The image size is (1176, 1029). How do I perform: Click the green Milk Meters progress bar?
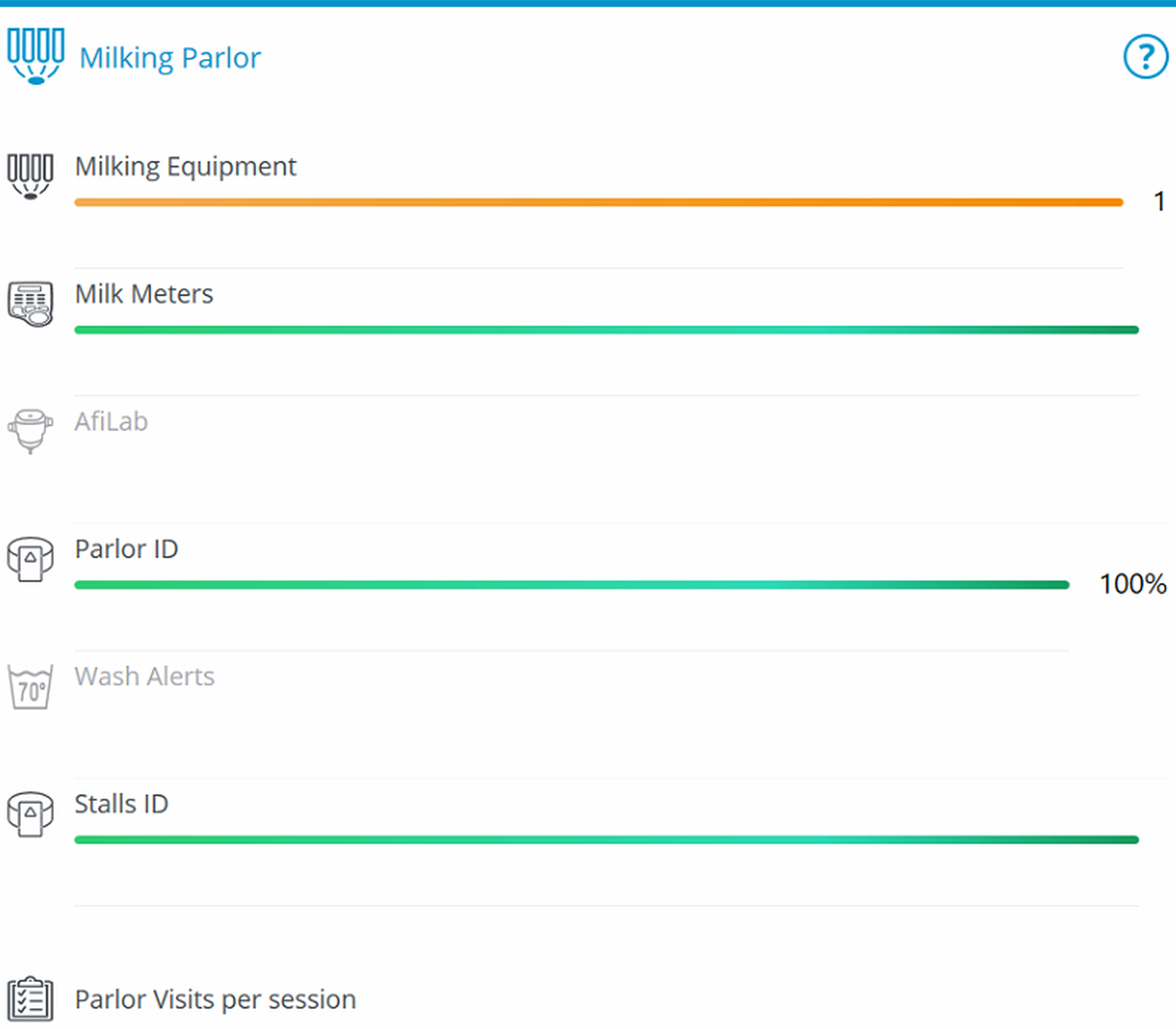pyautogui.click(x=606, y=330)
